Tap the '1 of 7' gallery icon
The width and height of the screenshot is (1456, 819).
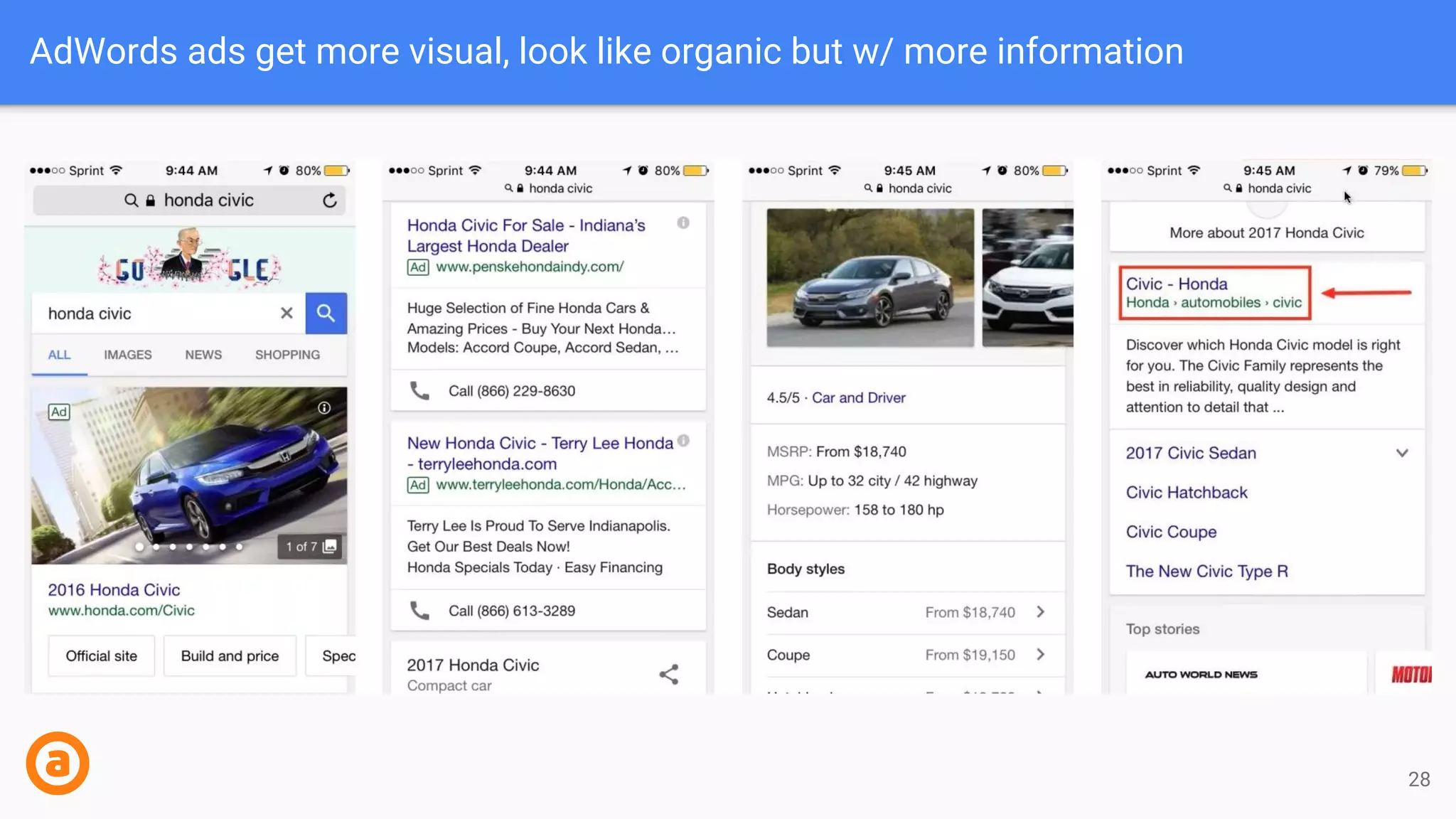(x=330, y=546)
